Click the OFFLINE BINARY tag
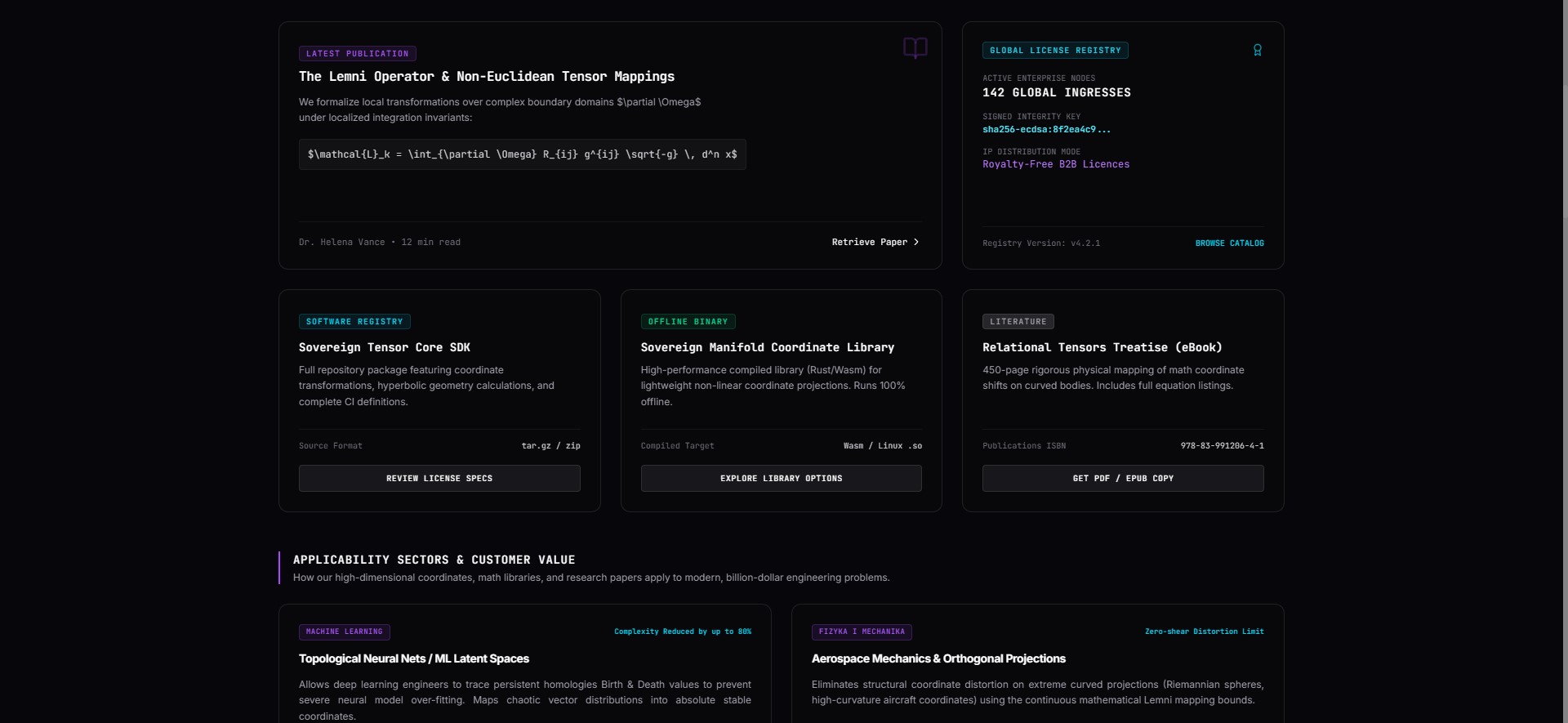Screen dimensions: 1568x723 point(688,322)
